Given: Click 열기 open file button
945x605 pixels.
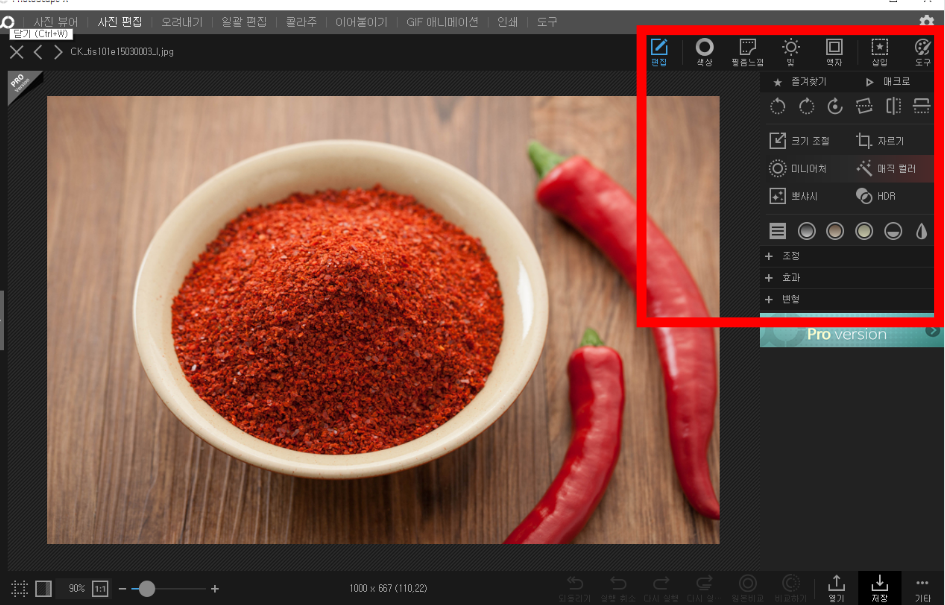Looking at the screenshot, I should 836,589.
